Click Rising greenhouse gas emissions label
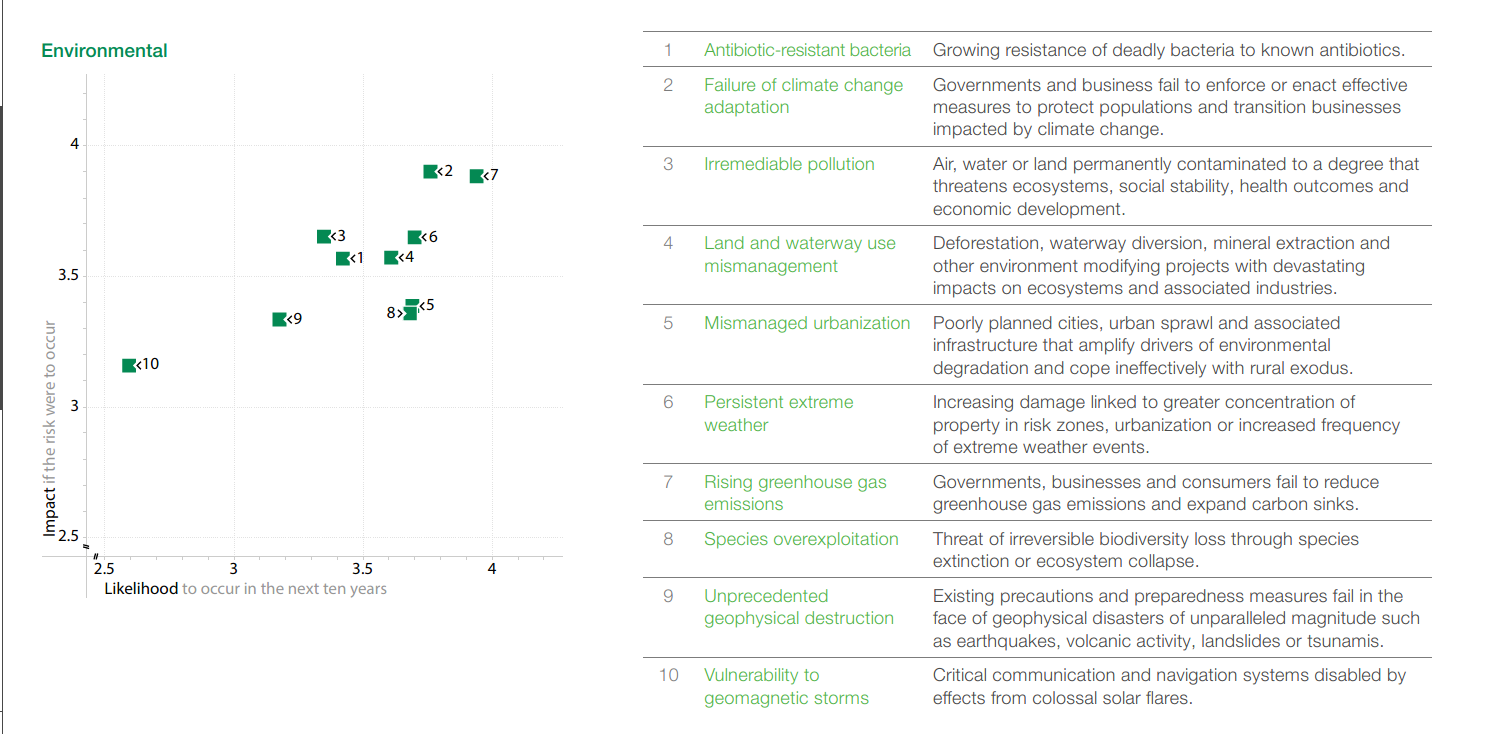Image resolution: width=1499 pixels, height=734 pixels. coord(795,493)
